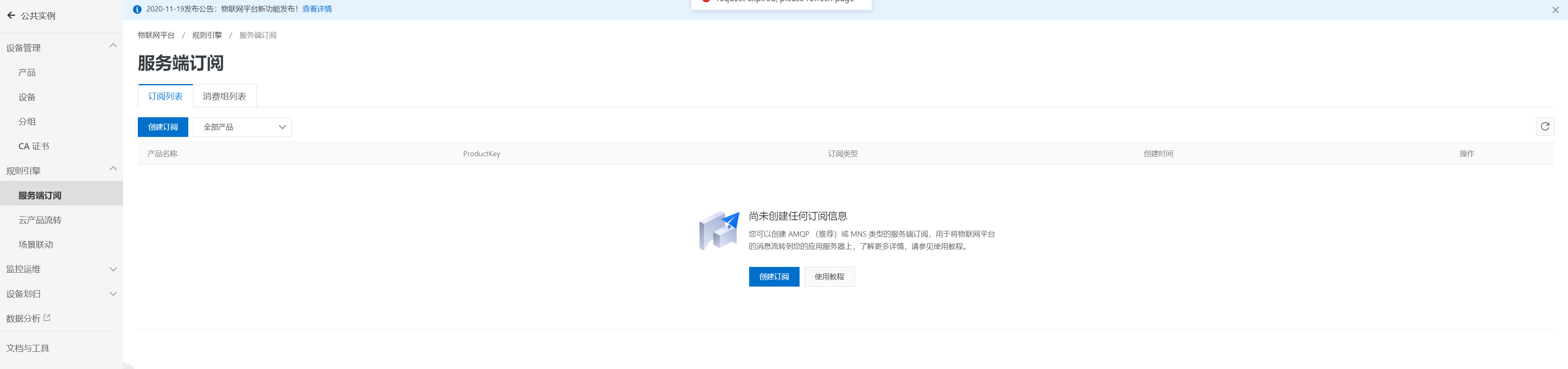Viewport: 1568px width, 369px height.
Task: Select 场景联动 in the sidebar
Action: [x=35, y=244]
